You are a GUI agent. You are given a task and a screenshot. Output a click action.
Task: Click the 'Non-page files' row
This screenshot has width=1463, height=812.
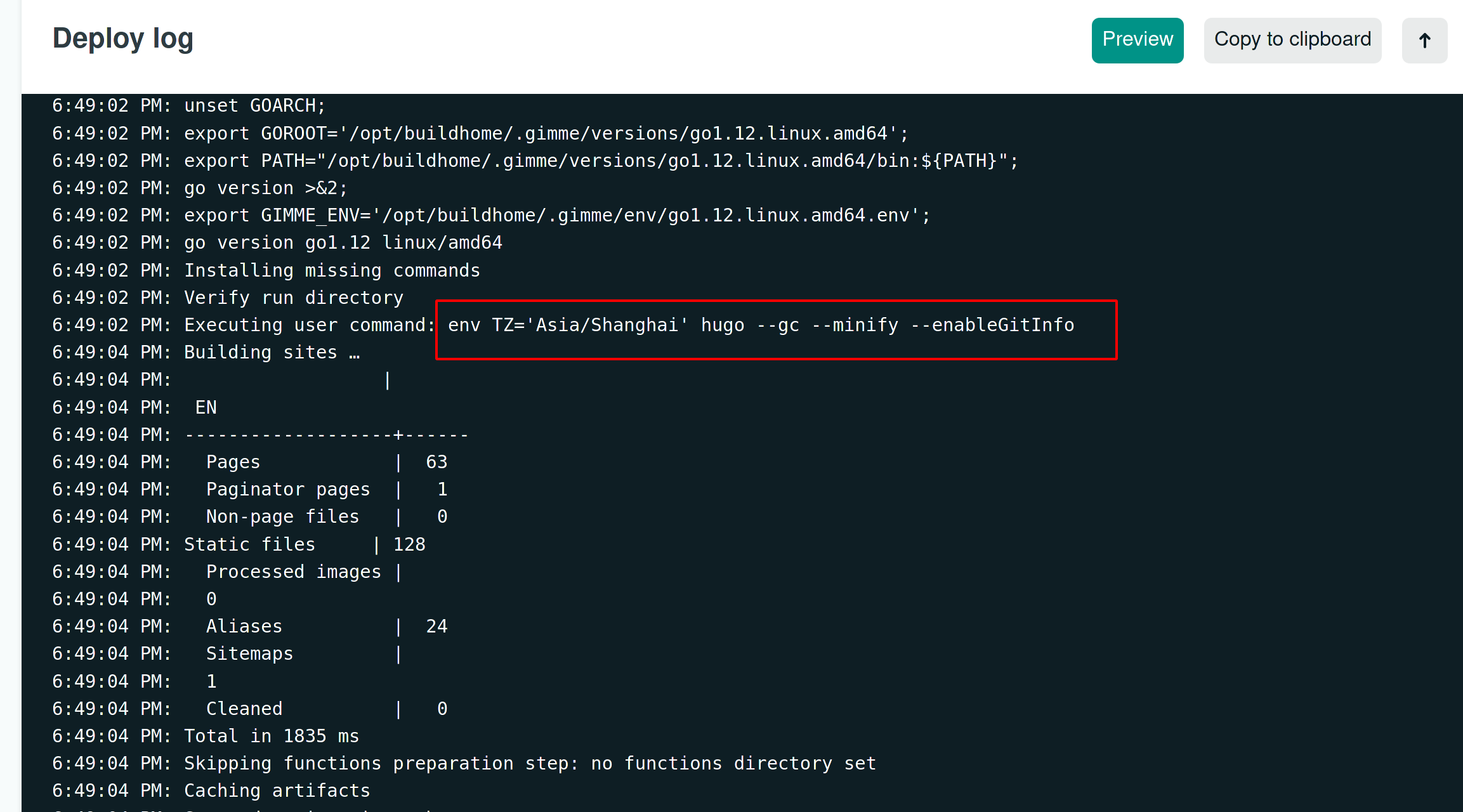click(x=250, y=516)
